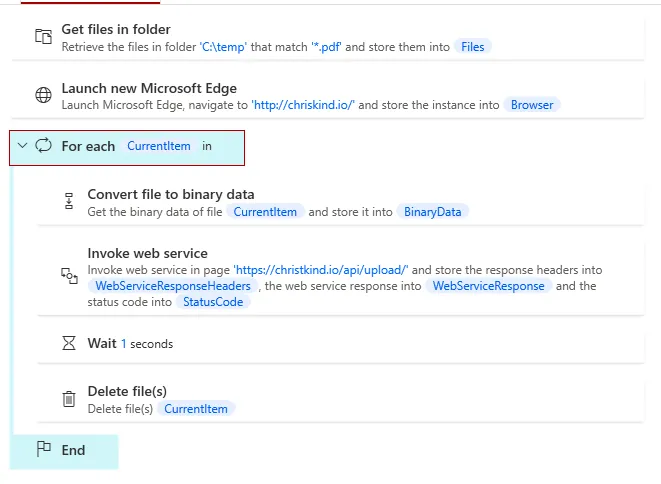Click the Convert file to binary icon
The image size is (661, 484).
coord(69,202)
